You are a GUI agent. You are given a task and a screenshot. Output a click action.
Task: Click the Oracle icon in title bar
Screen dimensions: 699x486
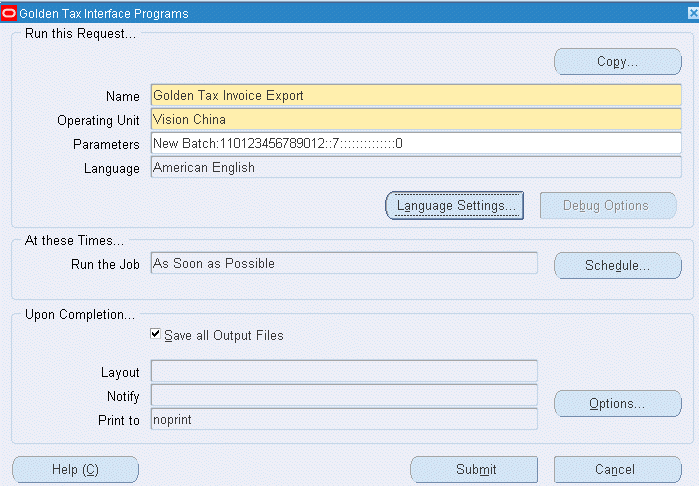click(9, 13)
